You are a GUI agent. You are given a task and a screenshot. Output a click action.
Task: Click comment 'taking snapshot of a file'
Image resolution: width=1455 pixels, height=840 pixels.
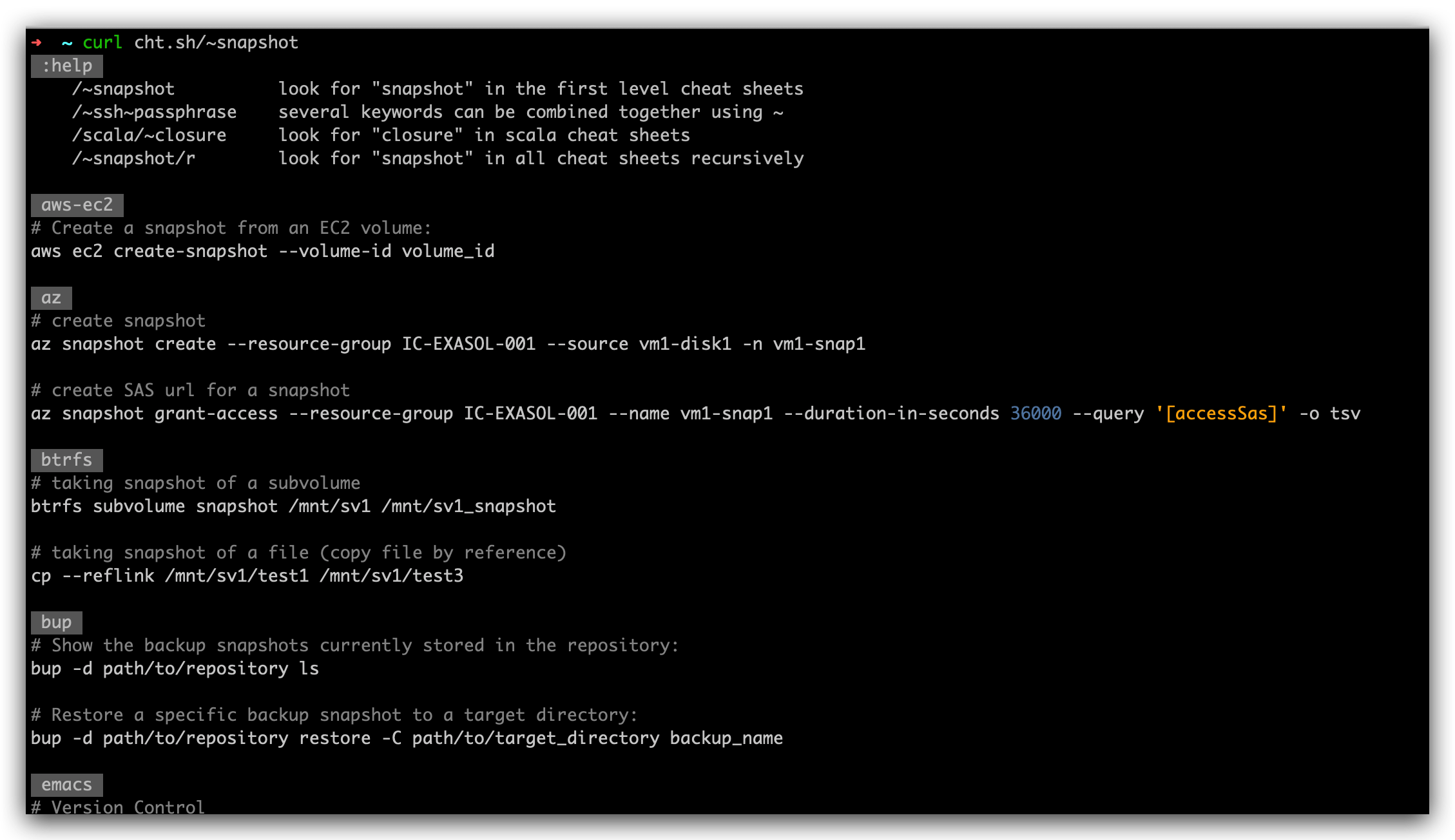[x=298, y=553]
